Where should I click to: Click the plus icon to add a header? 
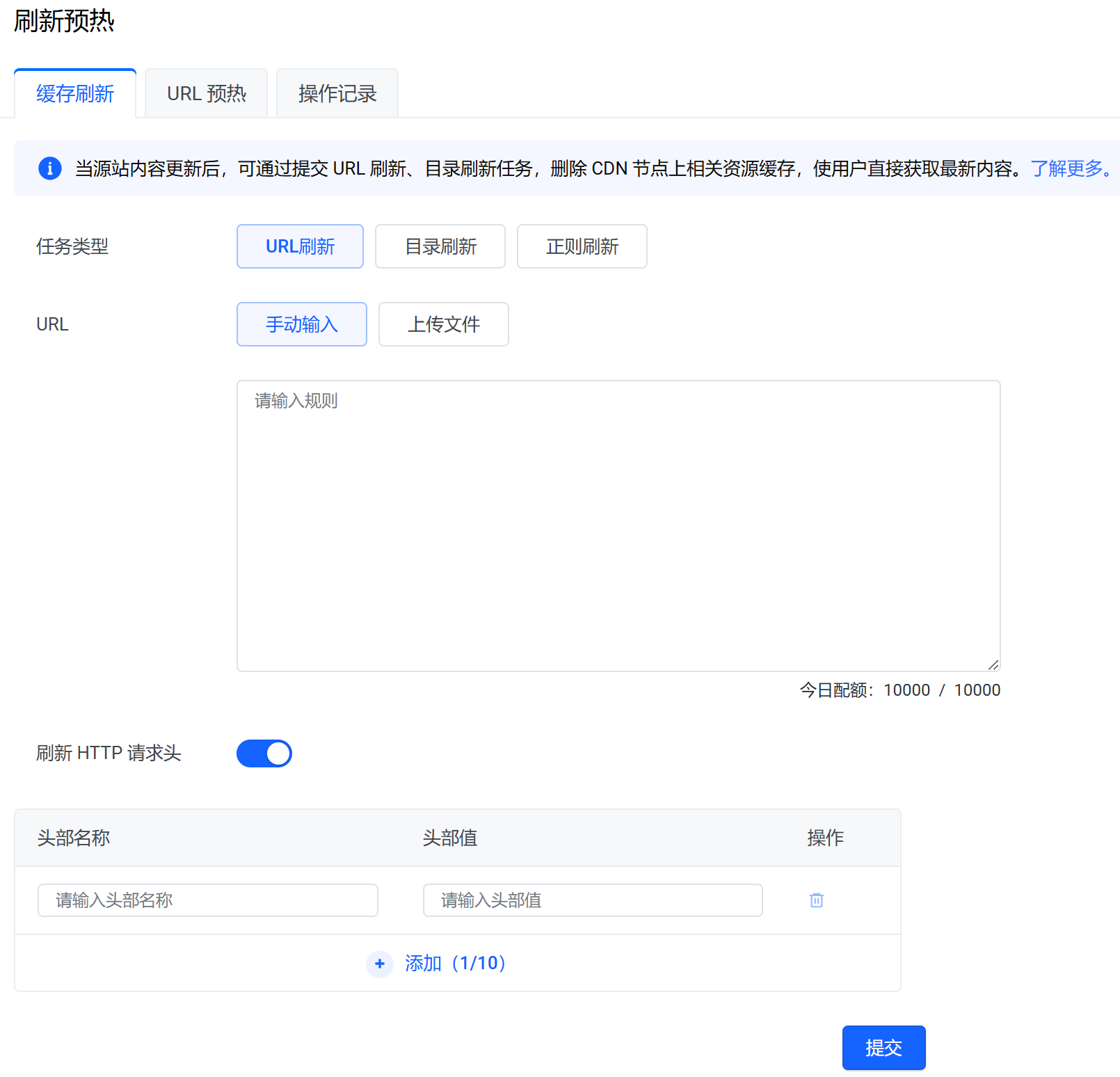click(x=380, y=964)
